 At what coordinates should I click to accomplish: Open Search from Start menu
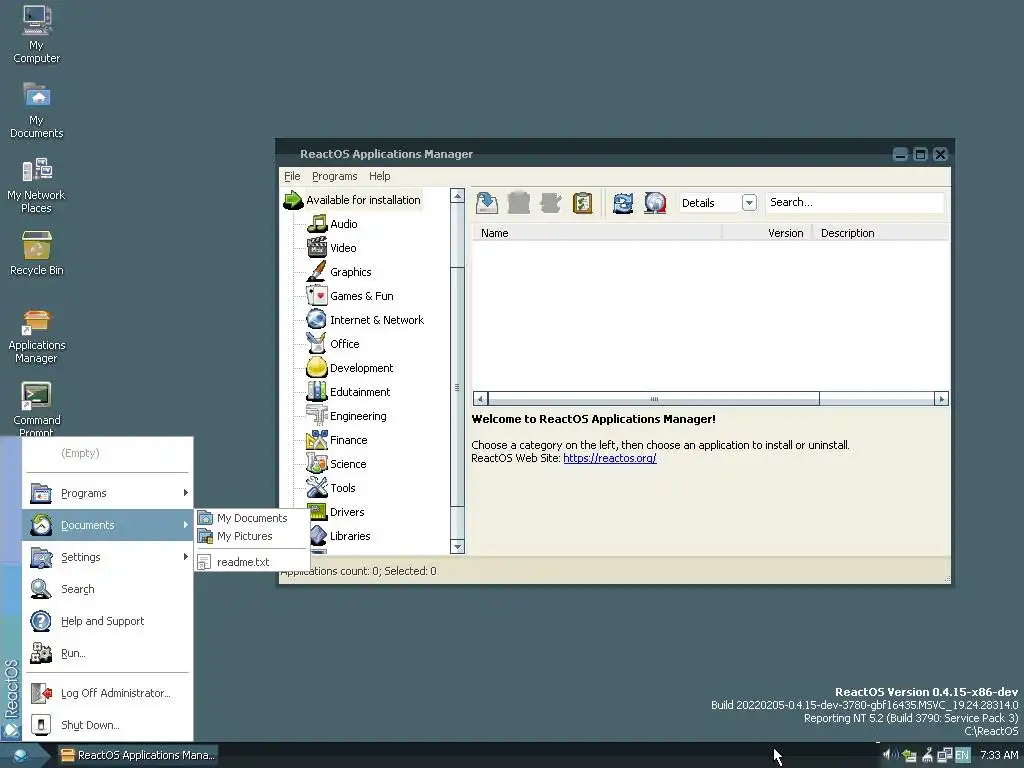pyautogui.click(x=108, y=589)
